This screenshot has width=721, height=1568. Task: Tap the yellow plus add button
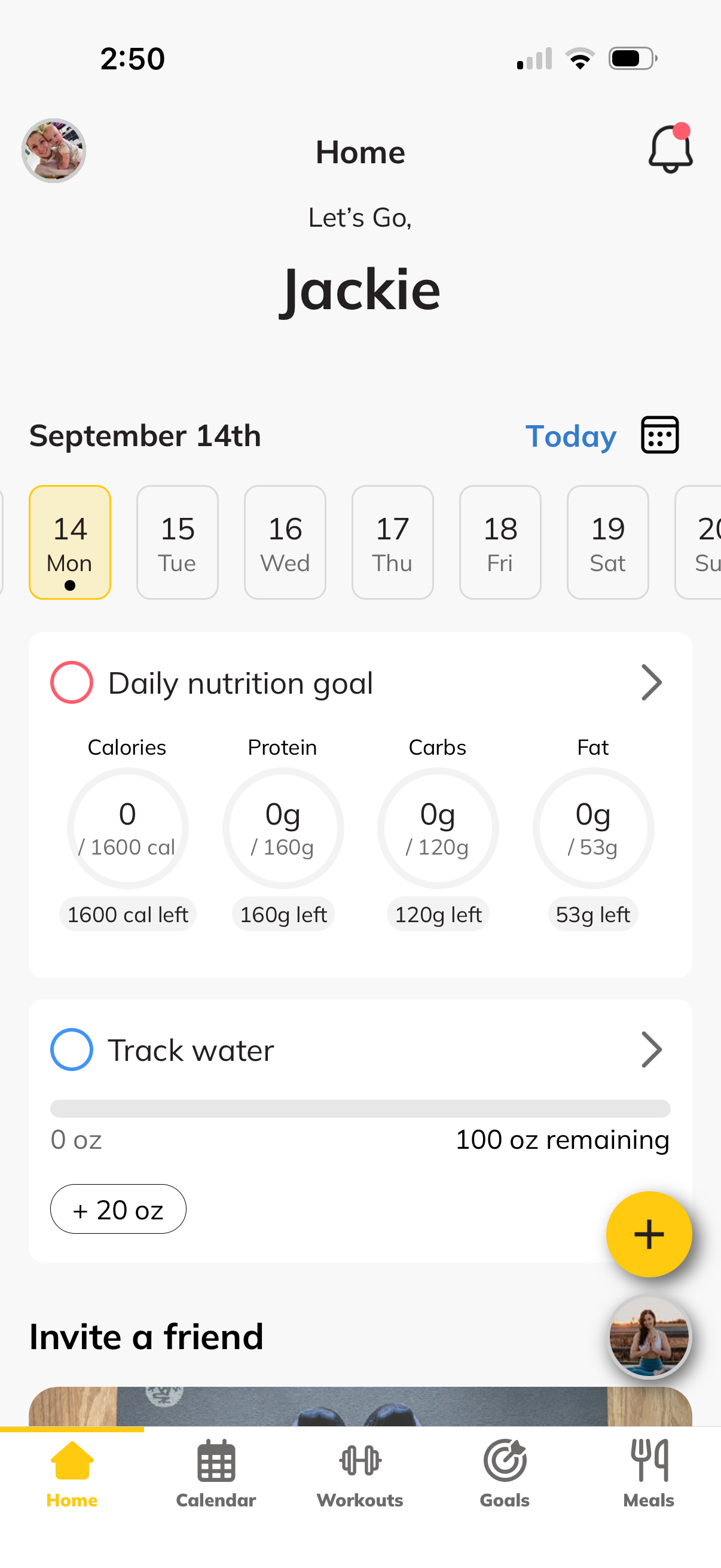point(649,1234)
